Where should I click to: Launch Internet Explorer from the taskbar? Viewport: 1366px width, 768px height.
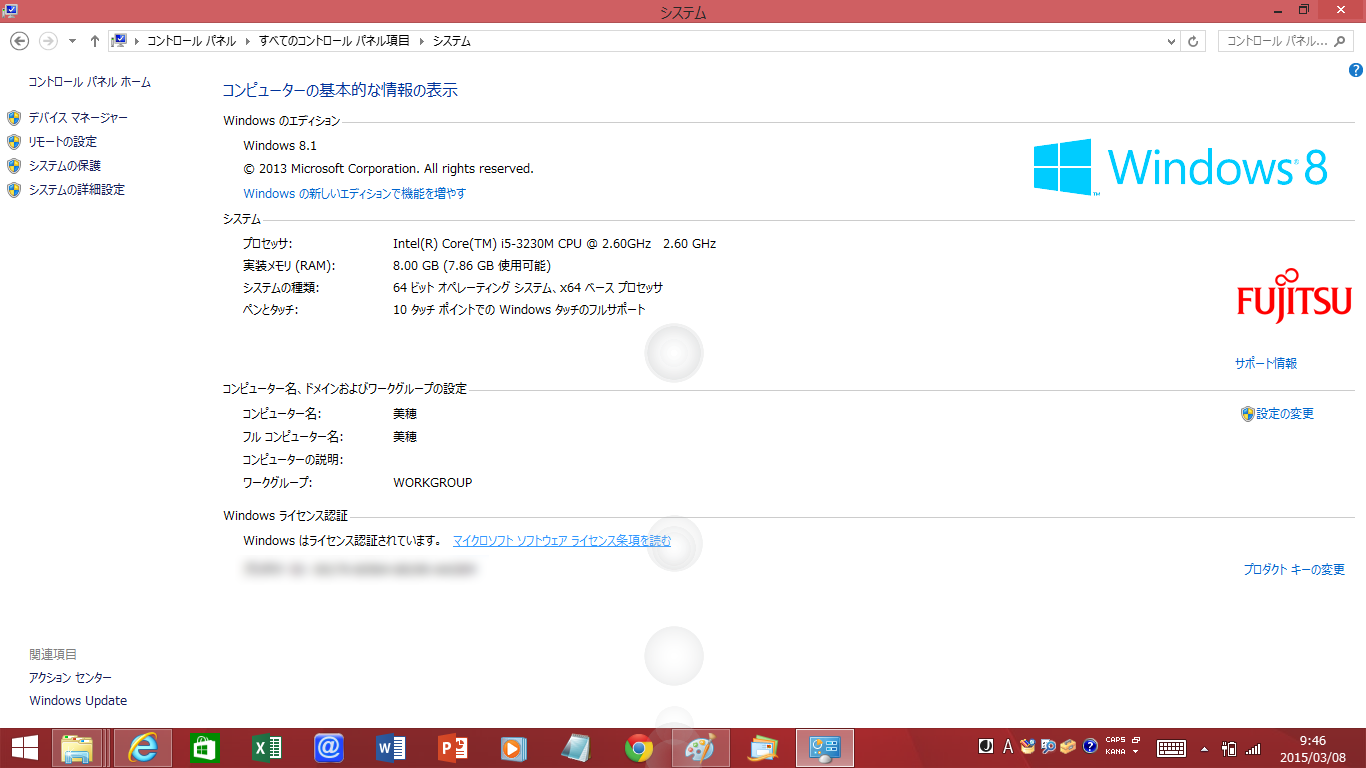pyautogui.click(x=143, y=748)
